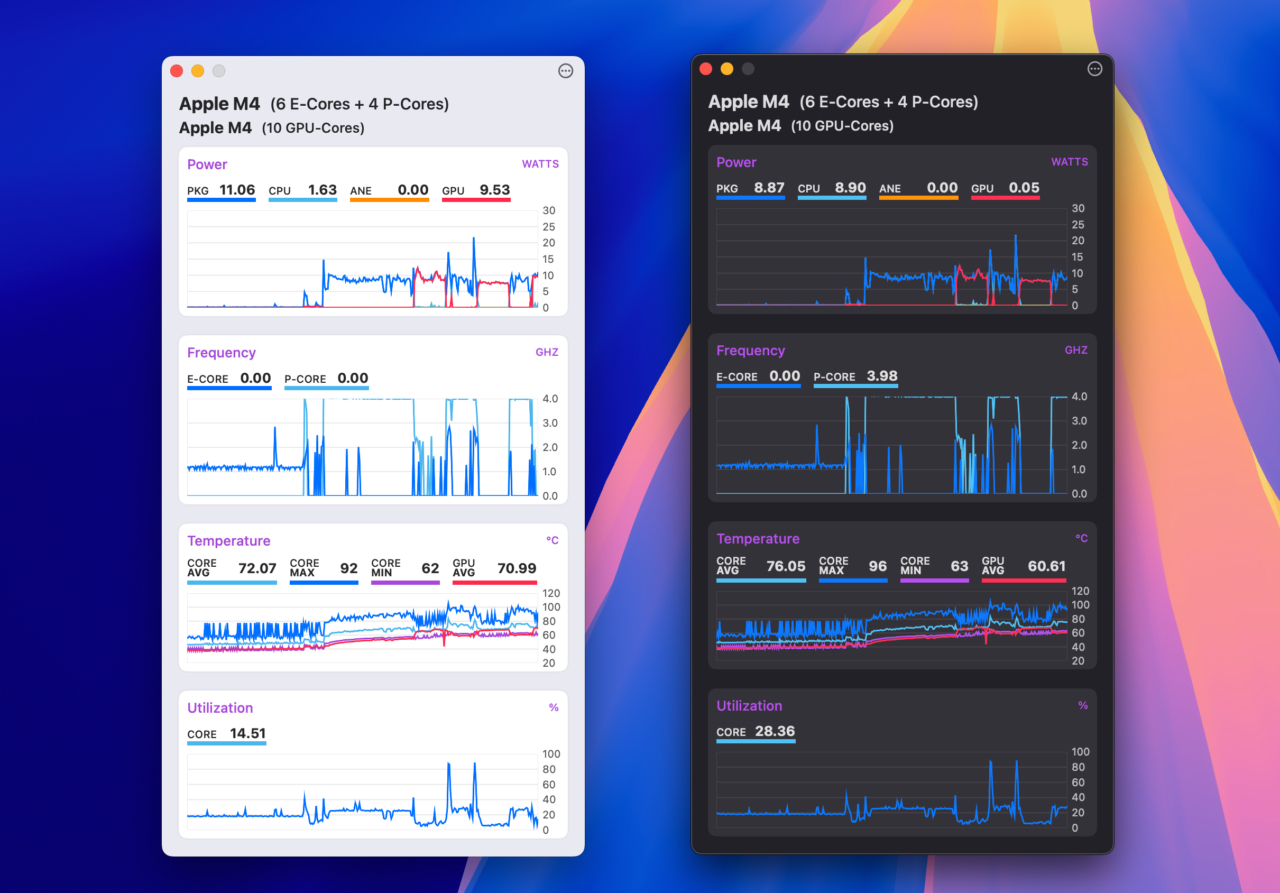This screenshot has width=1280, height=893.
Task: Click the Power graph in dark window
Action: click(891, 257)
